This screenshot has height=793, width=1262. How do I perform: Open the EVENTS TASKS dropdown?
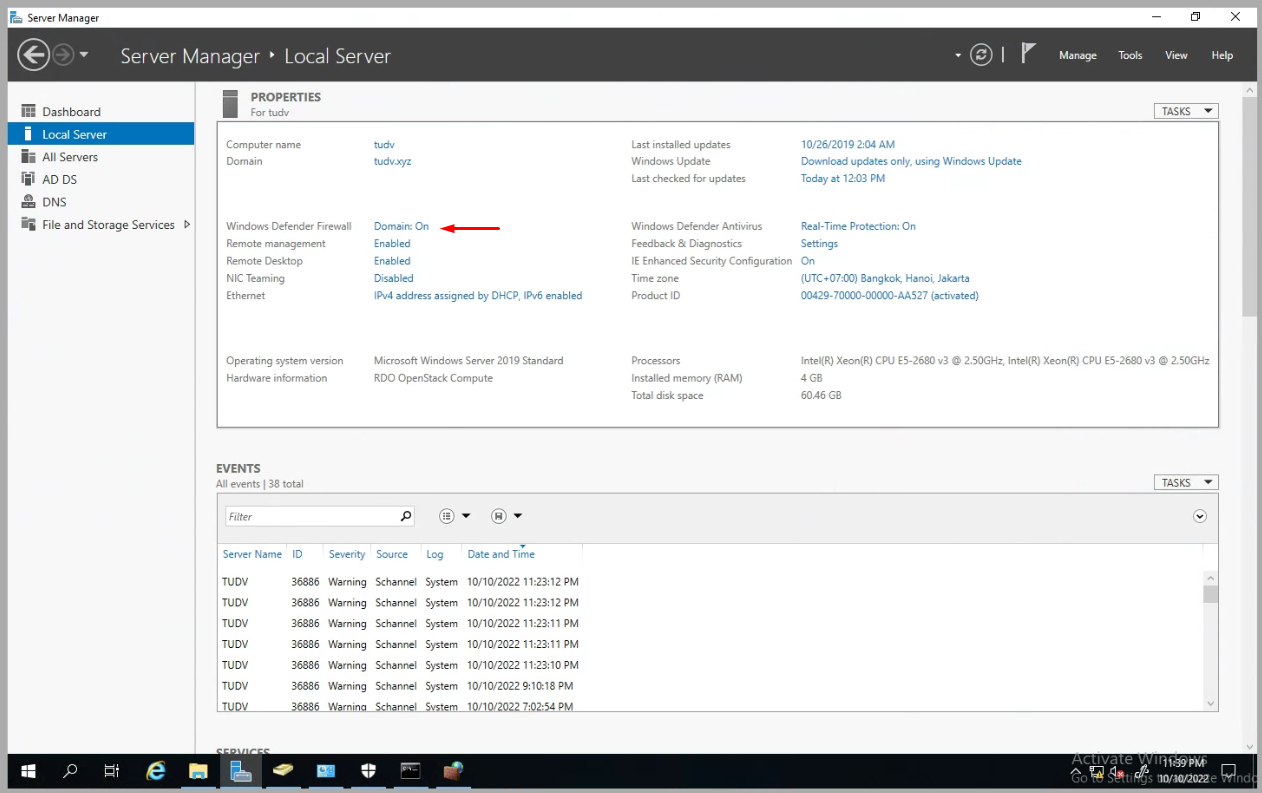coord(1186,482)
